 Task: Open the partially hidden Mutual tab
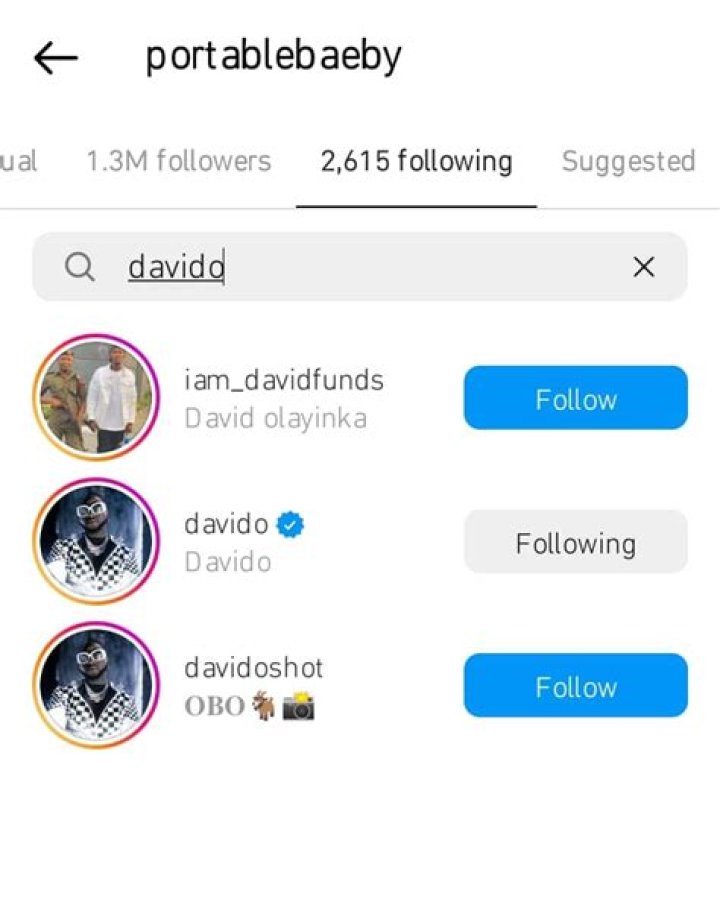(18, 161)
